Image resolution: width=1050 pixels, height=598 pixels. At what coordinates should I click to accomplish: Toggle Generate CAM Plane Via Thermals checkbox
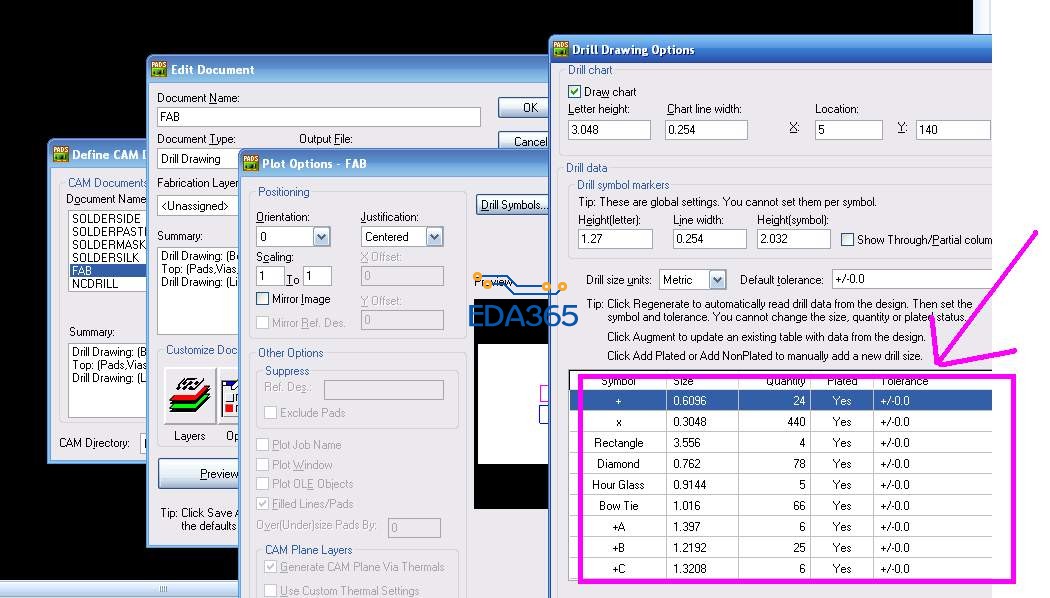[x=271, y=567]
